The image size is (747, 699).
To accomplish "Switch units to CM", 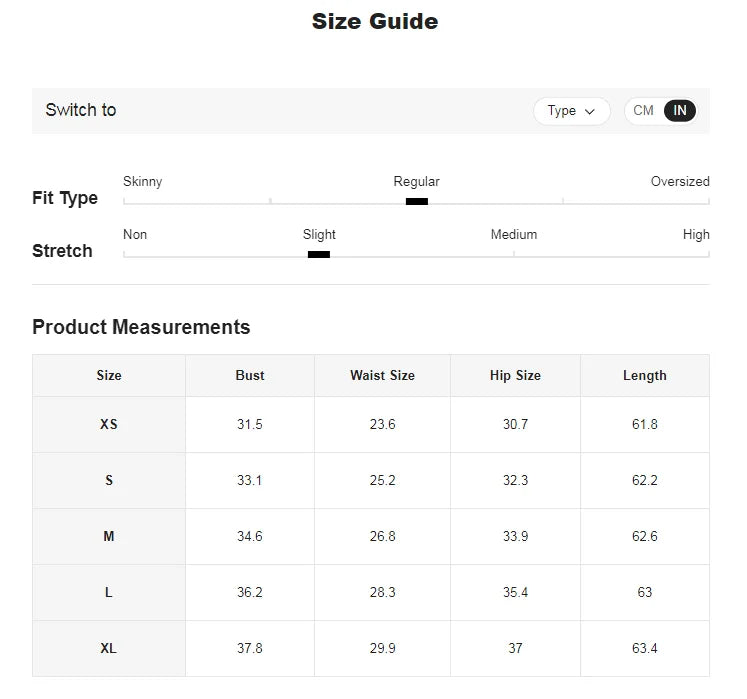I will click(643, 111).
